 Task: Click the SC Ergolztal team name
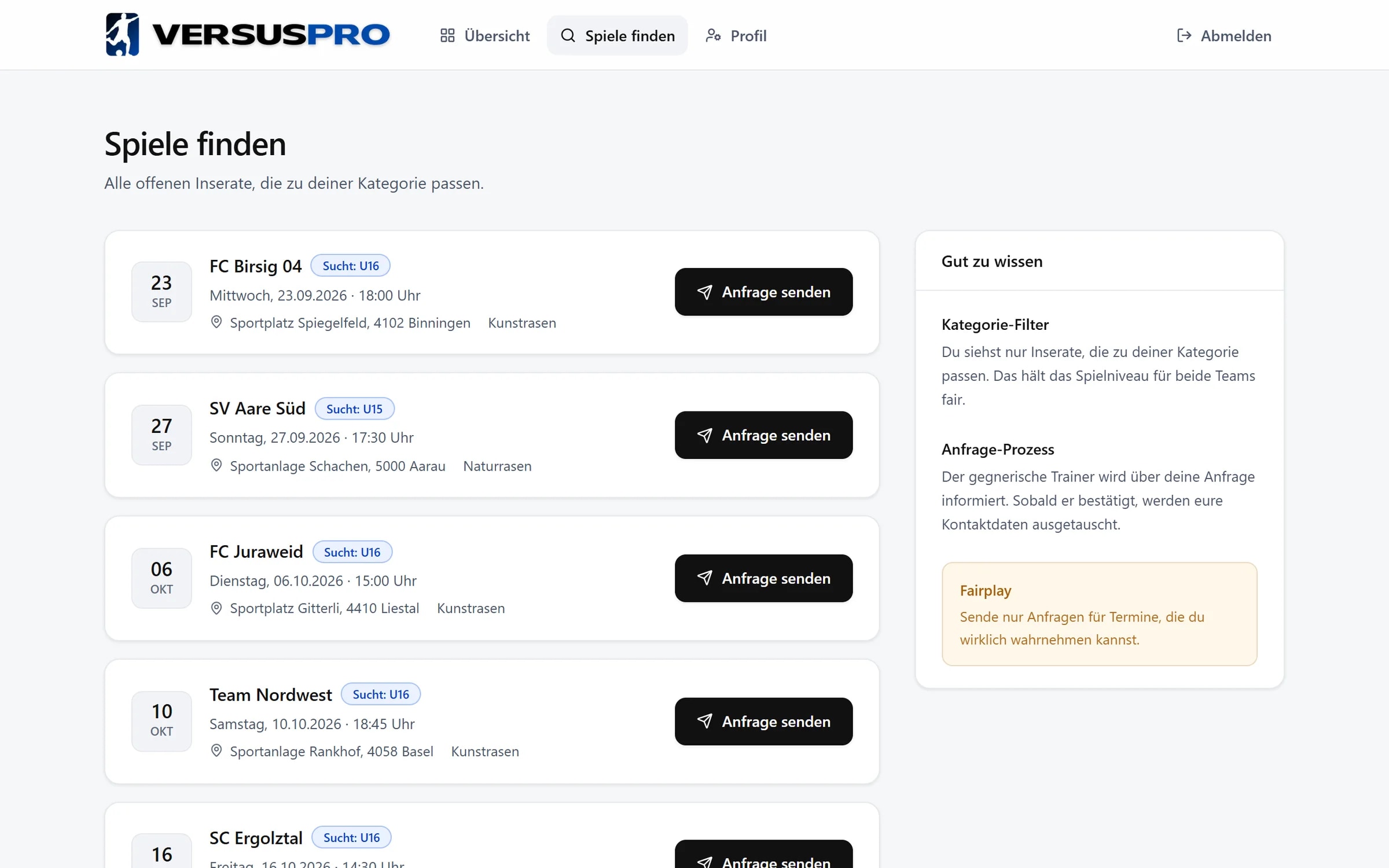click(256, 837)
